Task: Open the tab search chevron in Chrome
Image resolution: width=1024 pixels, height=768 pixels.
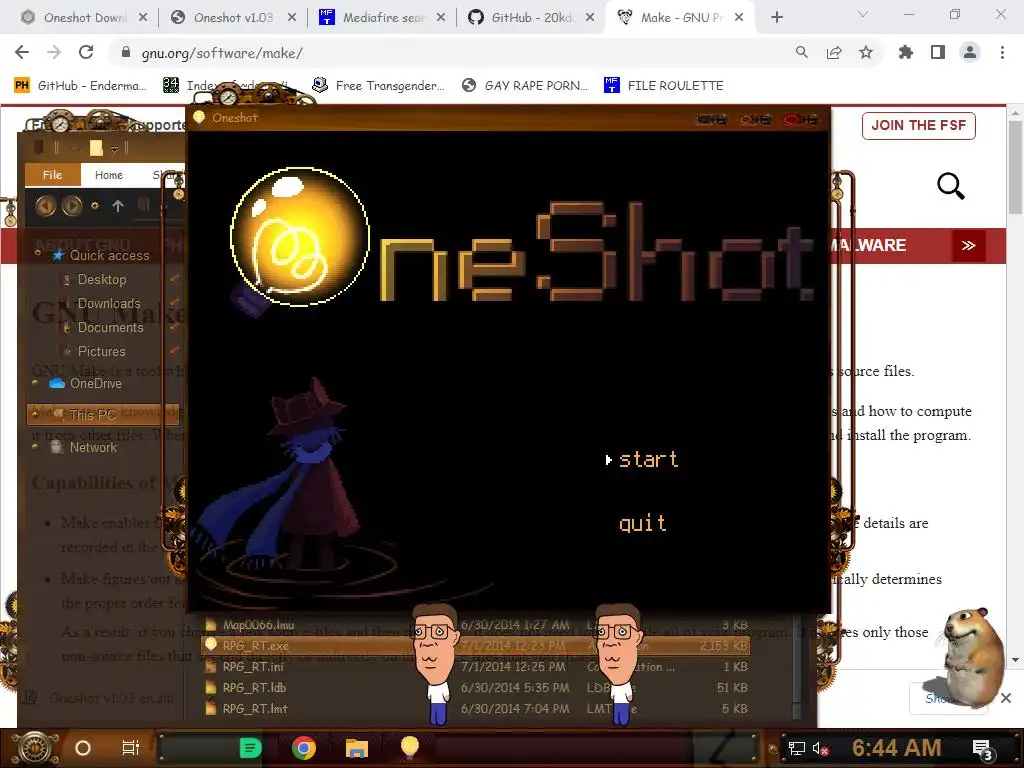Action: pos(863,14)
